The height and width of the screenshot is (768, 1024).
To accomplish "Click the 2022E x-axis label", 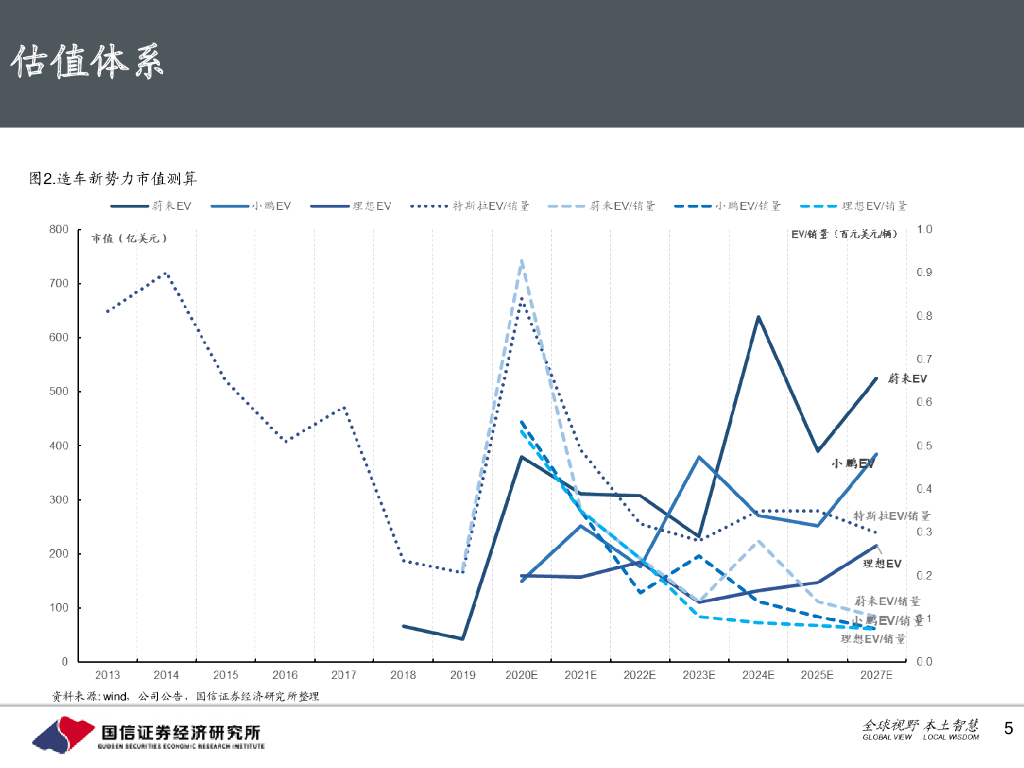I will tap(639, 675).
